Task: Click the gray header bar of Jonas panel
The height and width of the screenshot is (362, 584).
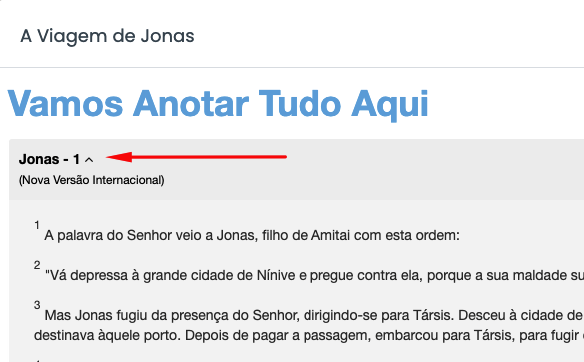Action: [296, 169]
